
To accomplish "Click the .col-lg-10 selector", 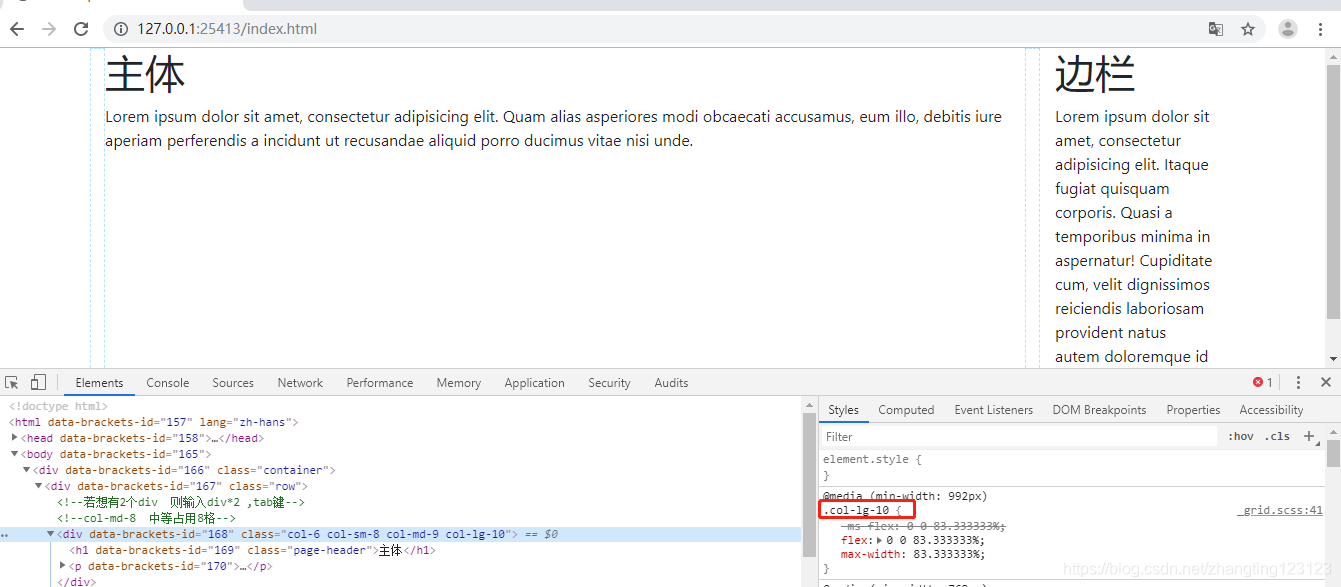I will (x=856, y=510).
